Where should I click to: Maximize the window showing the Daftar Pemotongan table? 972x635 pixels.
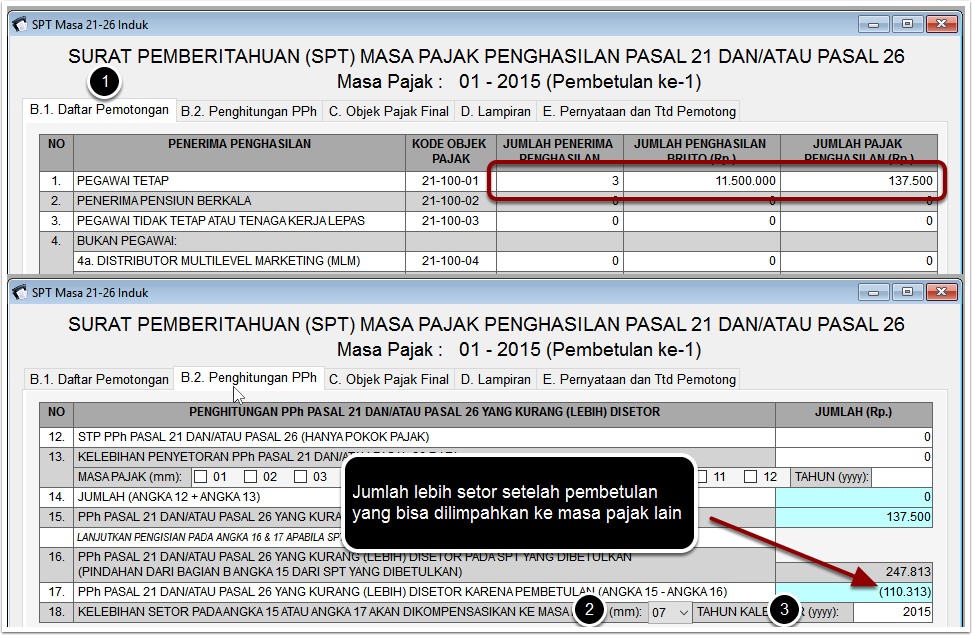908,24
